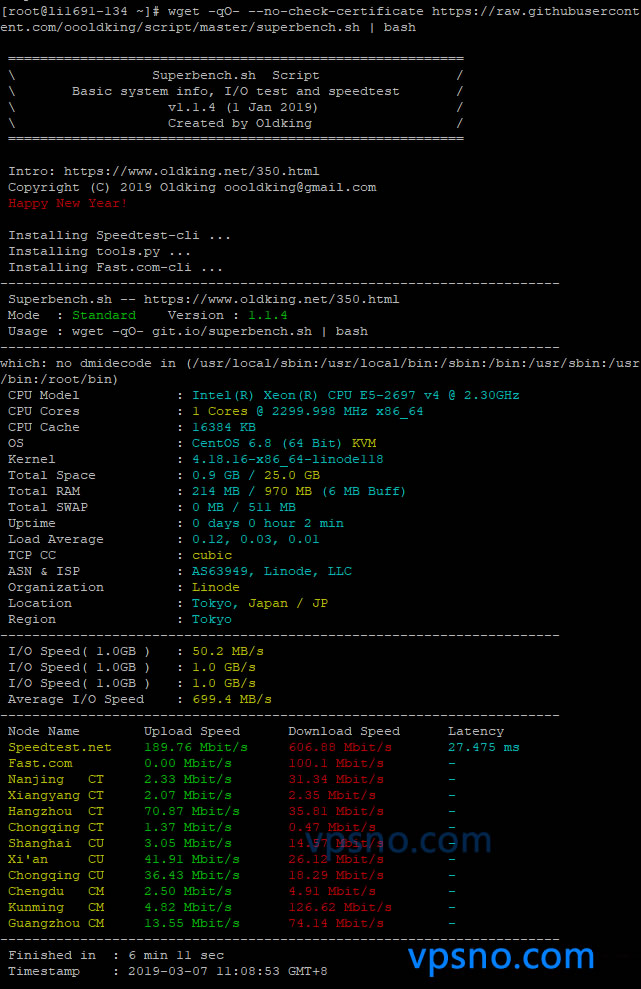This screenshot has height=989, width=641.
Task: Click the 'Upload Speed' column header
Action: [x=192, y=731]
